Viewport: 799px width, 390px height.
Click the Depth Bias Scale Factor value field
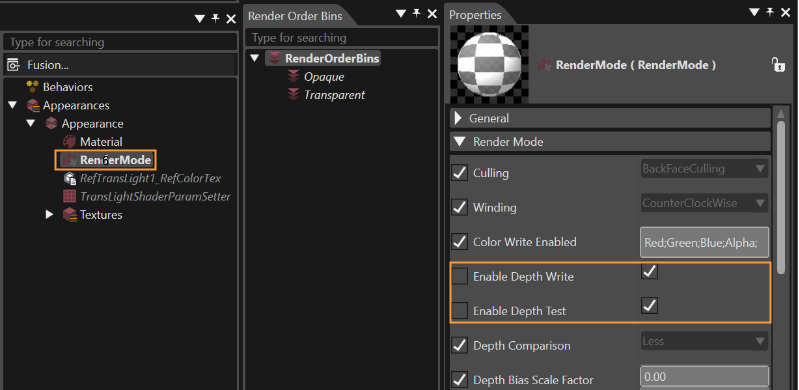[x=704, y=377]
